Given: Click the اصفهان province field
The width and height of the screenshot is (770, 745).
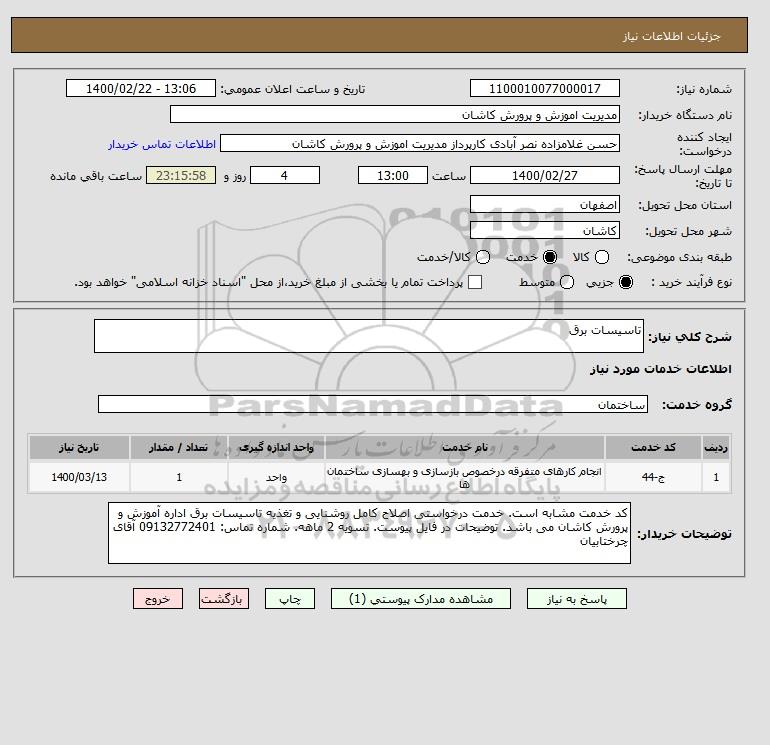Looking at the screenshot, I should tap(545, 204).
